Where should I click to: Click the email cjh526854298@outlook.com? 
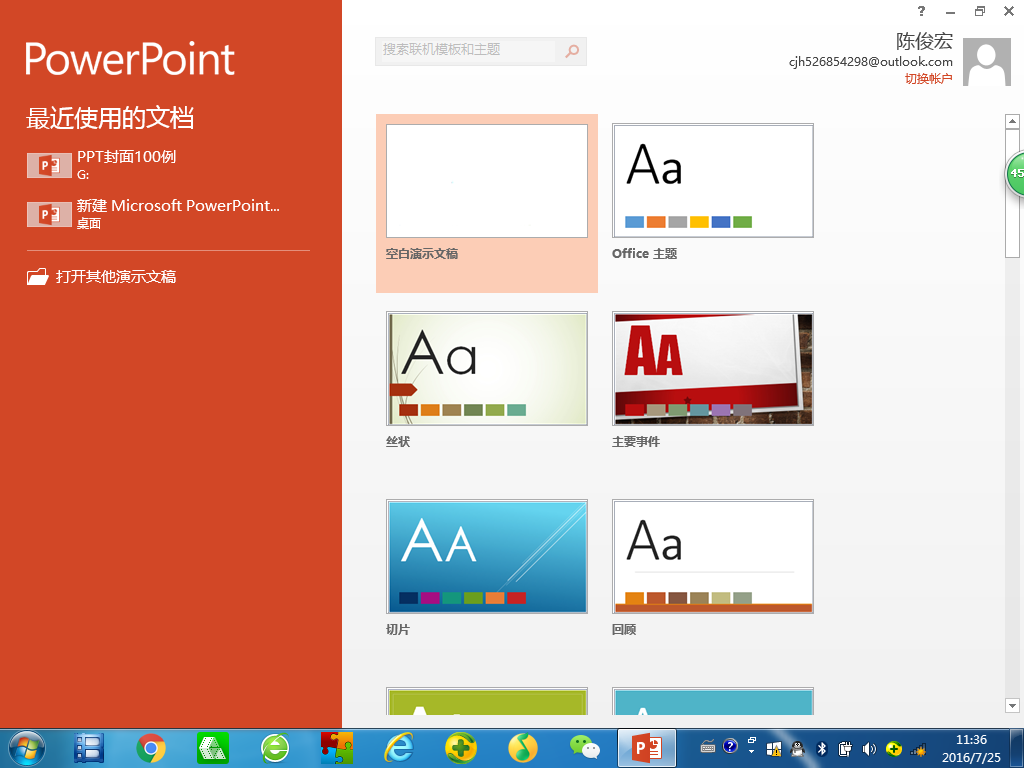tap(871, 61)
